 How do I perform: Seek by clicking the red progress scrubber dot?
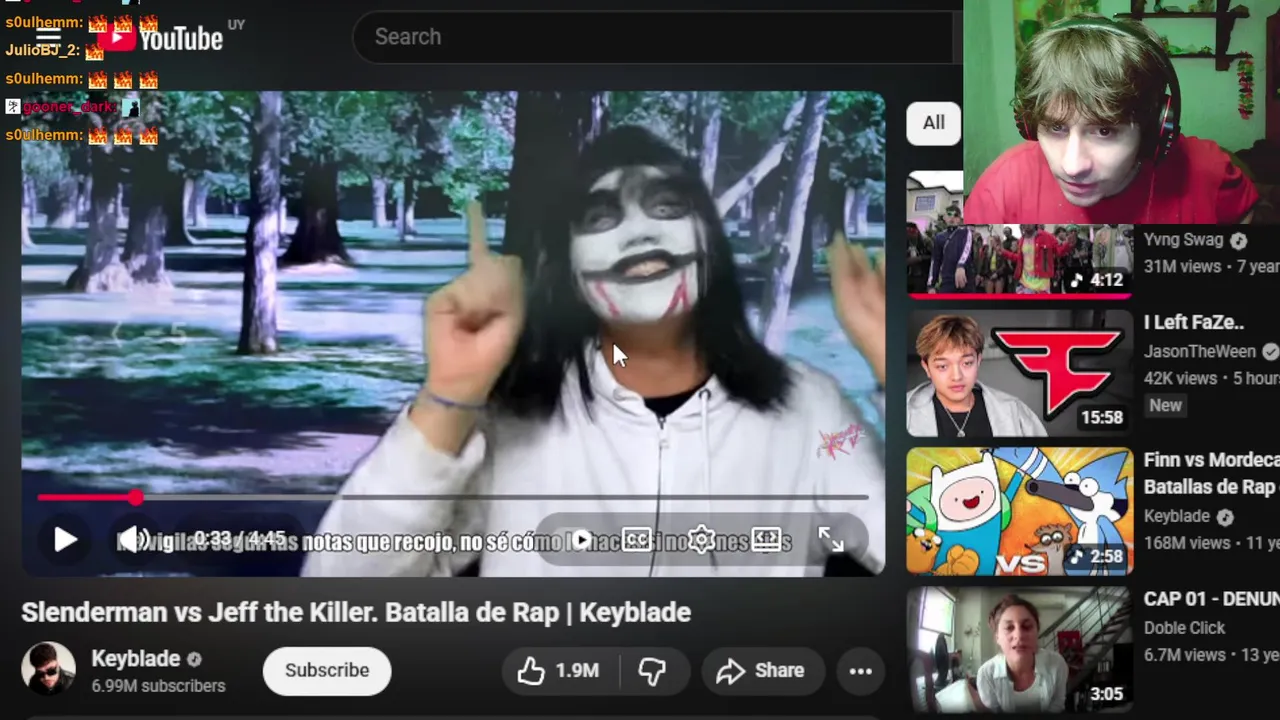135,497
